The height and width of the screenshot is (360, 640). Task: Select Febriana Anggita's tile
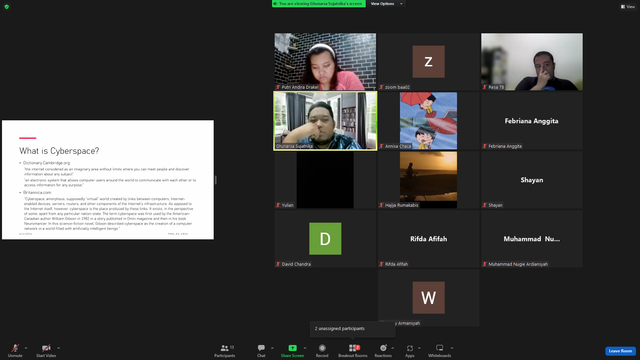532,121
